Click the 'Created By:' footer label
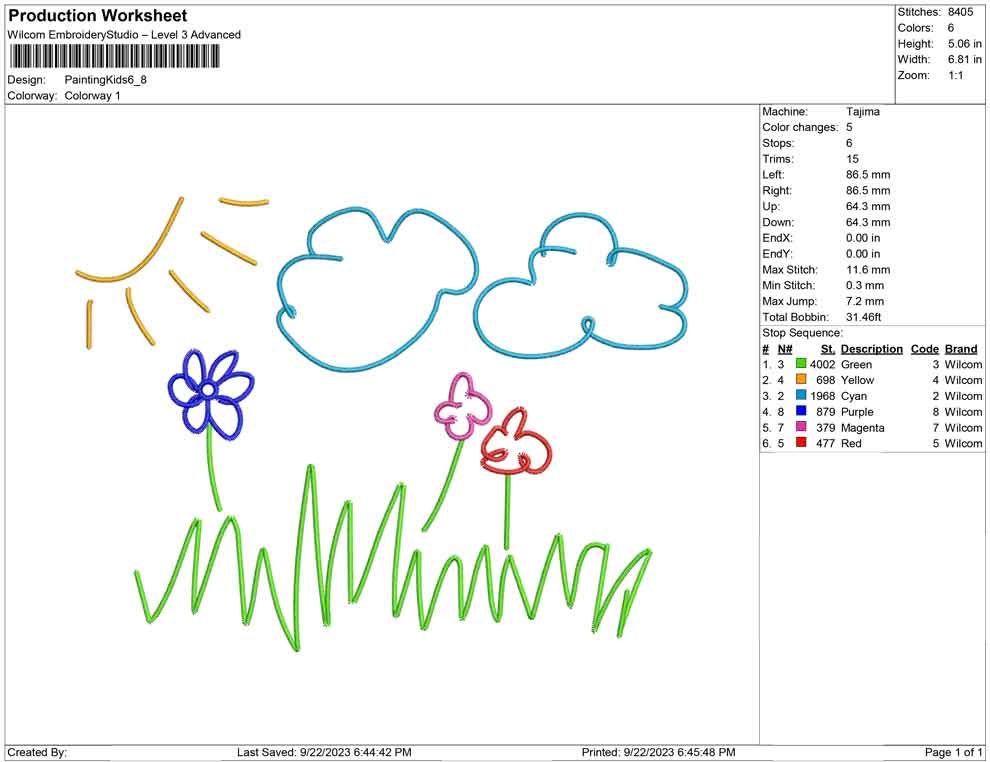 coord(37,752)
